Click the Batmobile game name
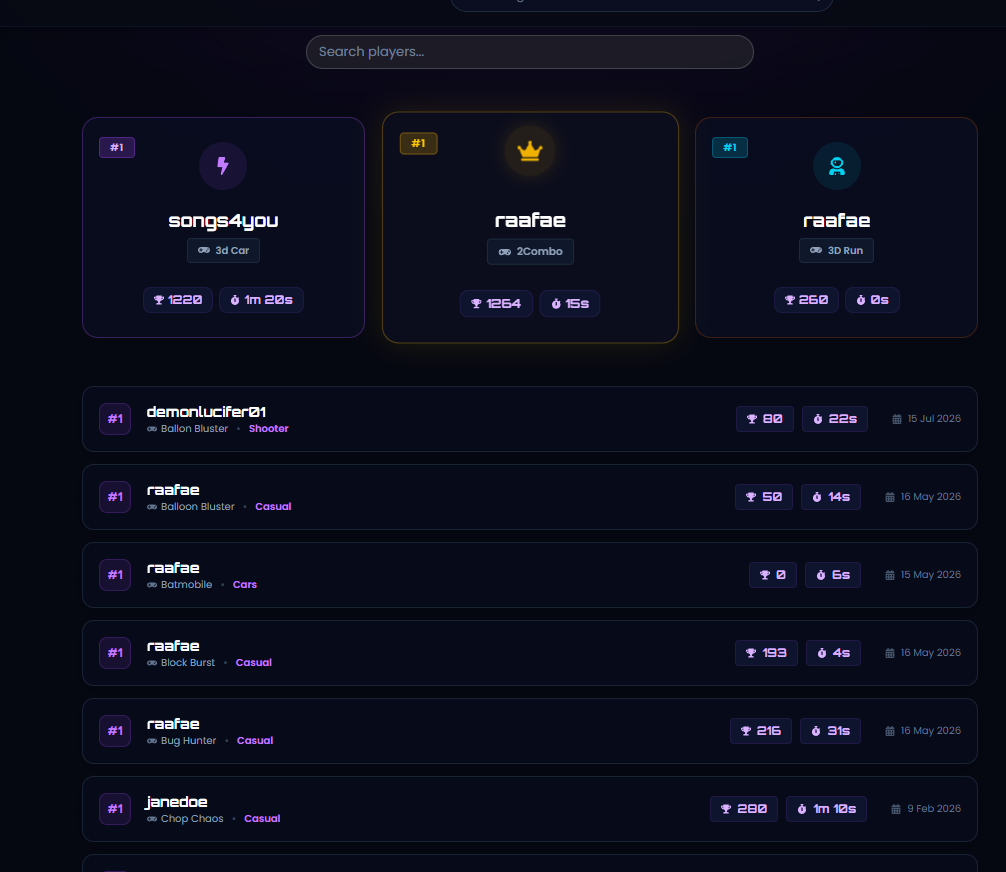Screen dimensions: 1006x872 coord(186,585)
